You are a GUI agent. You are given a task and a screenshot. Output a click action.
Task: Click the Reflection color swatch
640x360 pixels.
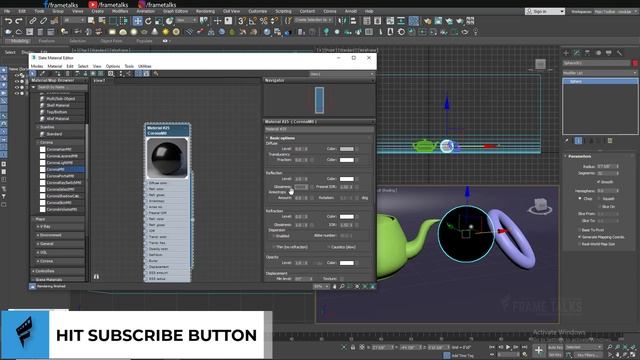pyautogui.click(x=347, y=179)
